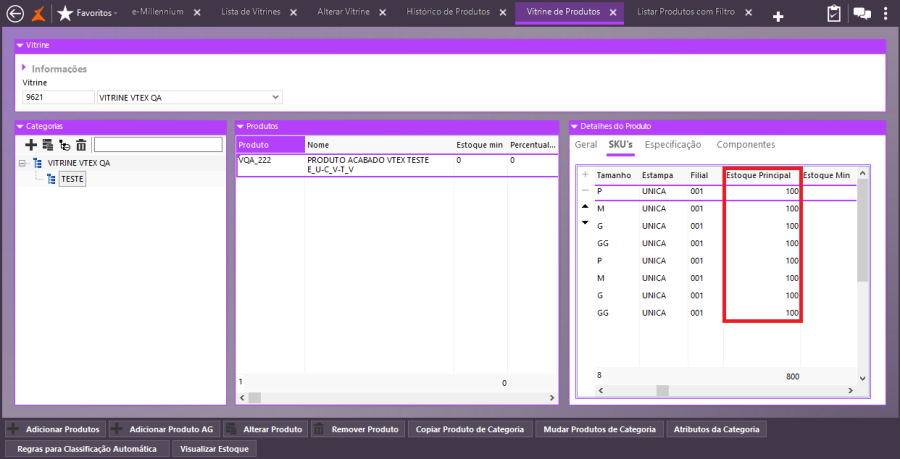Add SKU row with plus icon
The width and height of the screenshot is (900, 459).
coord(585,174)
